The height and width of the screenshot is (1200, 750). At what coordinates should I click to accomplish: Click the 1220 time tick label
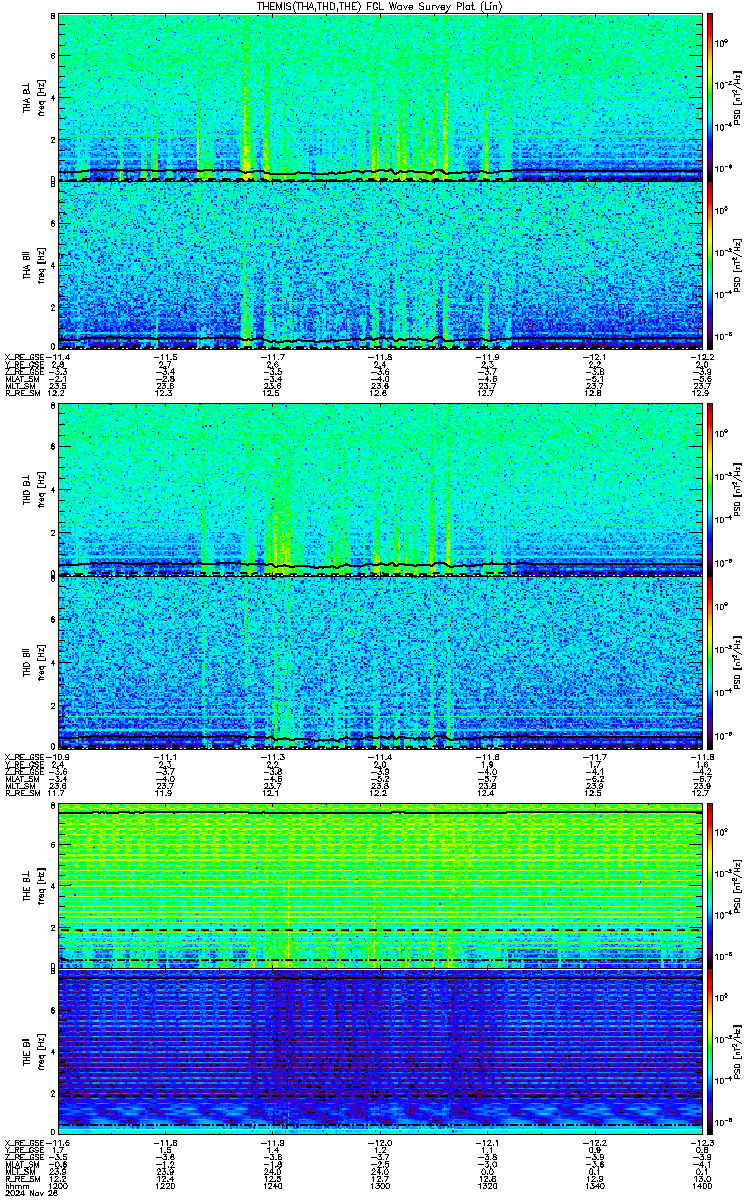pyautogui.click(x=166, y=1186)
